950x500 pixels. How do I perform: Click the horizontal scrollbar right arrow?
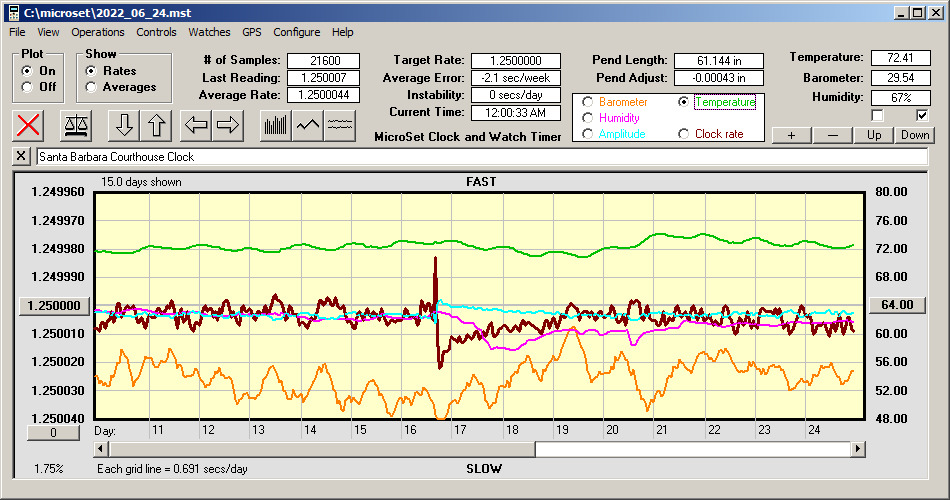coord(858,450)
